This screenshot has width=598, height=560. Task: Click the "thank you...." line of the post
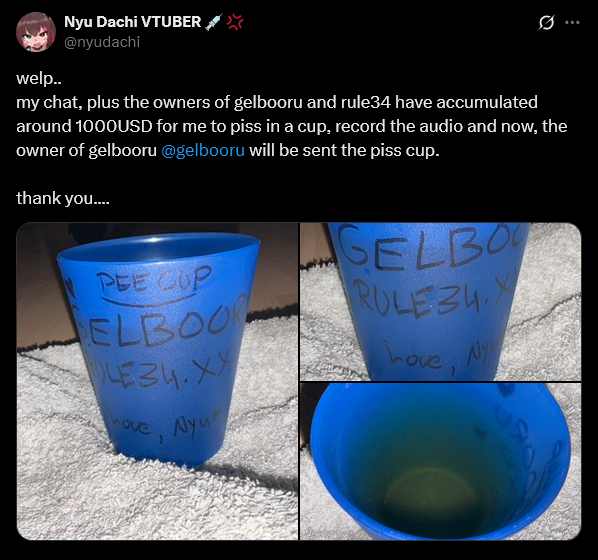[x=63, y=198]
